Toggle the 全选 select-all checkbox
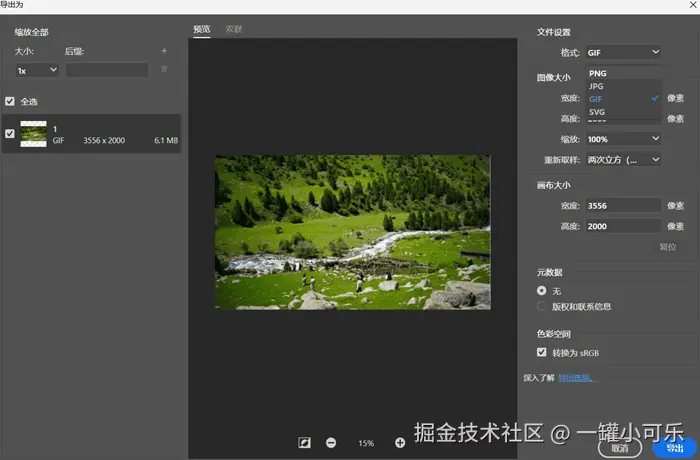 tap(10, 101)
